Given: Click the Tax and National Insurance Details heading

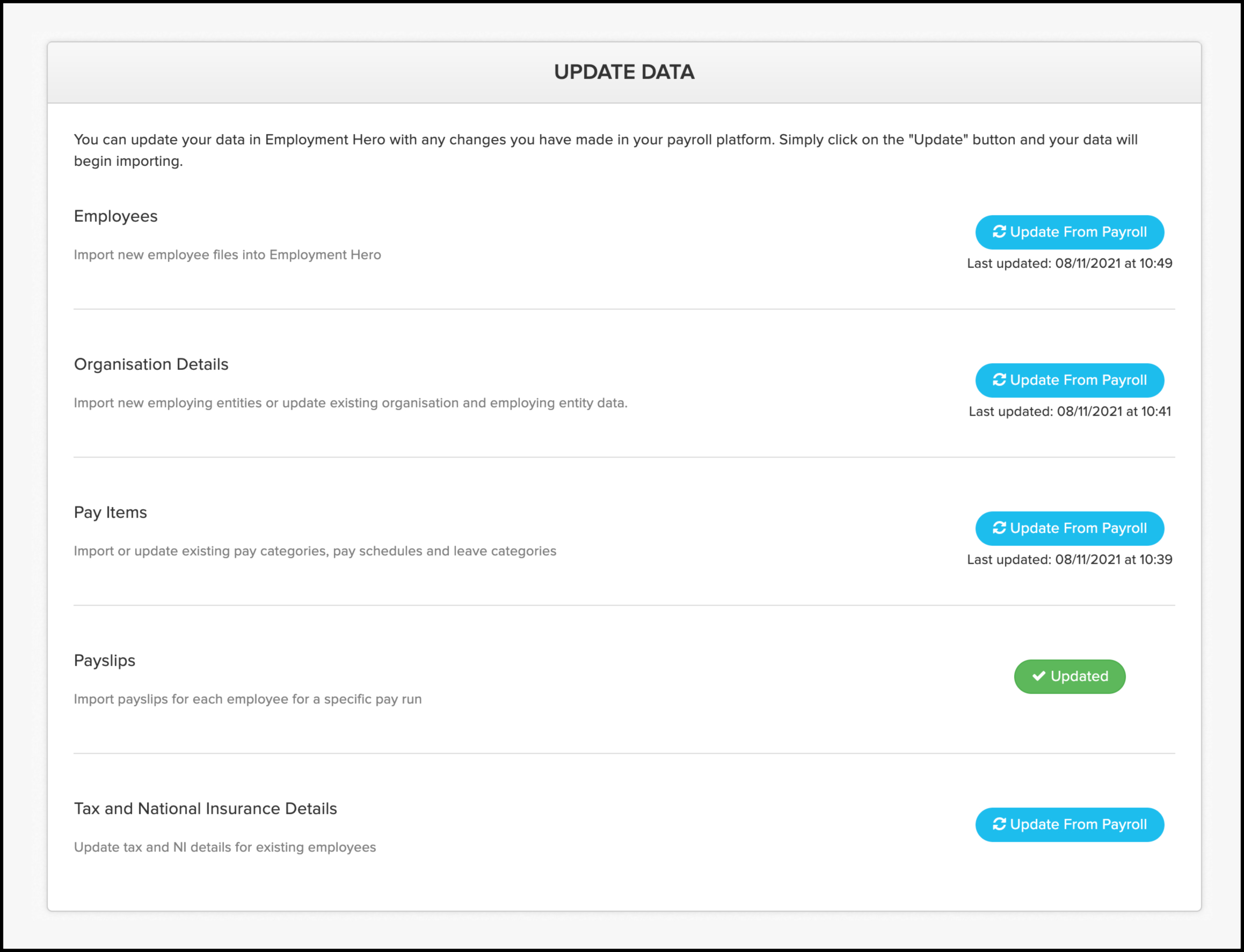Looking at the screenshot, I should click(x=205, y=809).
